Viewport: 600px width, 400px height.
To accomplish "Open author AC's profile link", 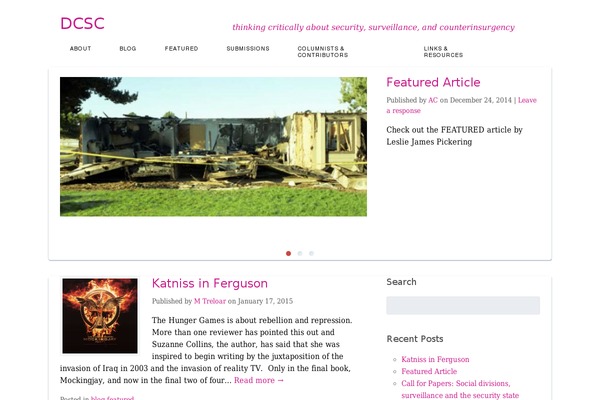I will pos(433,100).
